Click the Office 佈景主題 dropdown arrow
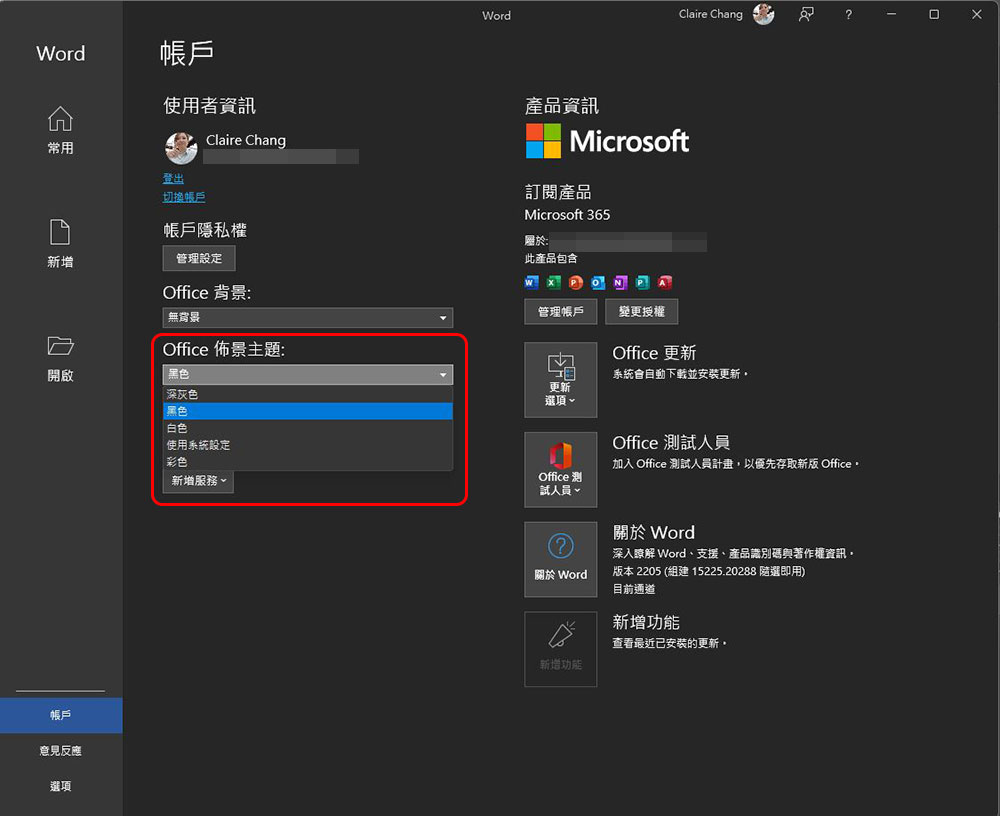 coord(443,375)
